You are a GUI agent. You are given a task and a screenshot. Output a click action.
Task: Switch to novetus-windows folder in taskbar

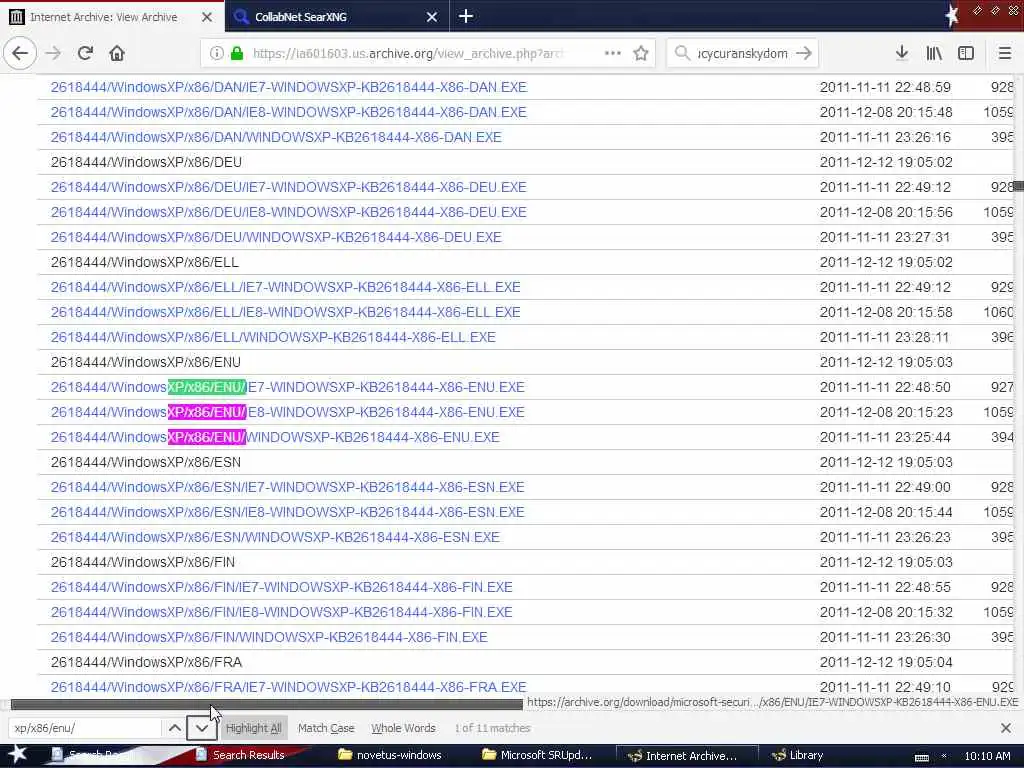click(x=390, y=755)
